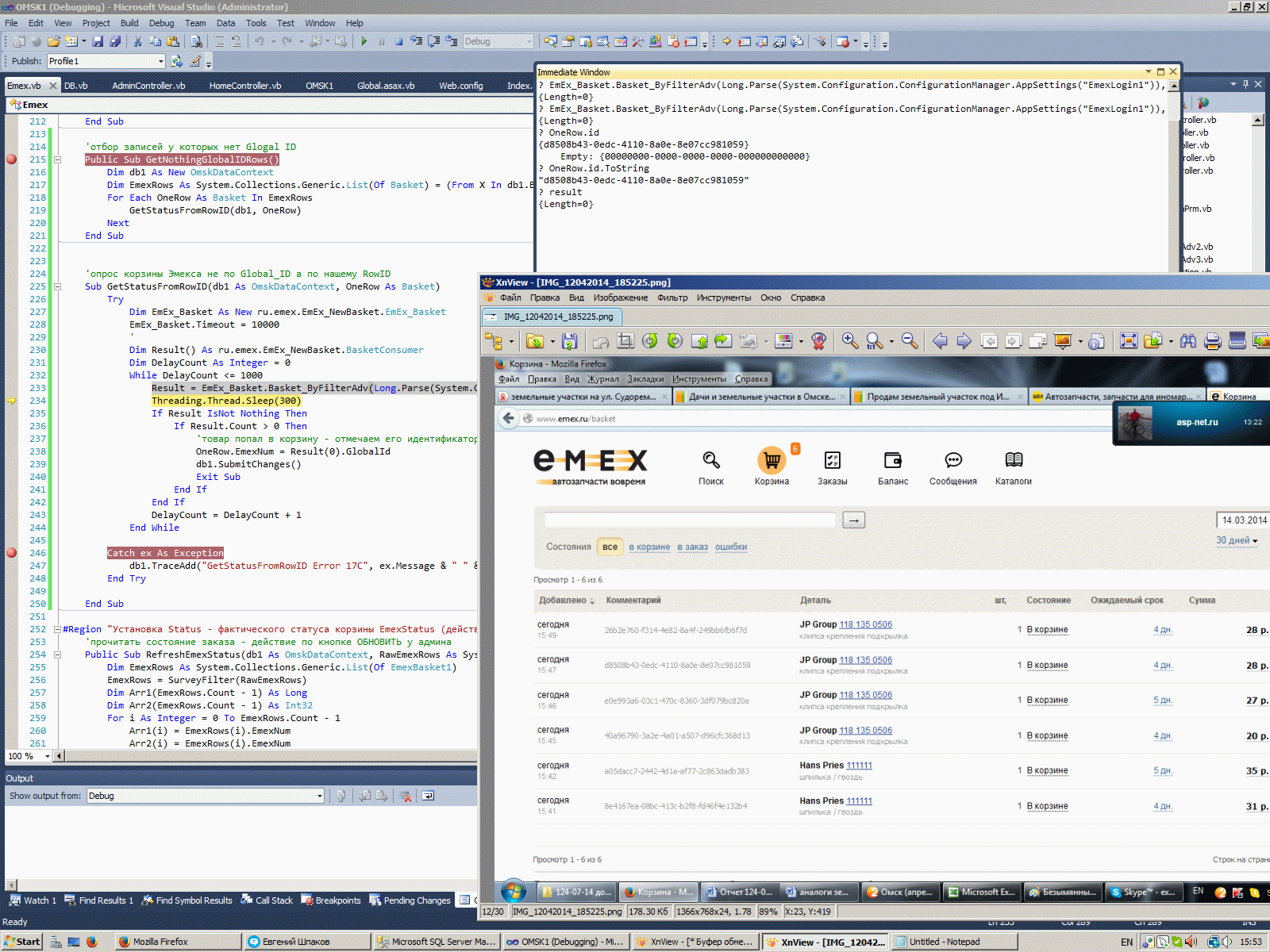Open the Debug menu in Visual Studio
Image resolution: width=1270 pixels, height=952 pixels.
[161, 23]
